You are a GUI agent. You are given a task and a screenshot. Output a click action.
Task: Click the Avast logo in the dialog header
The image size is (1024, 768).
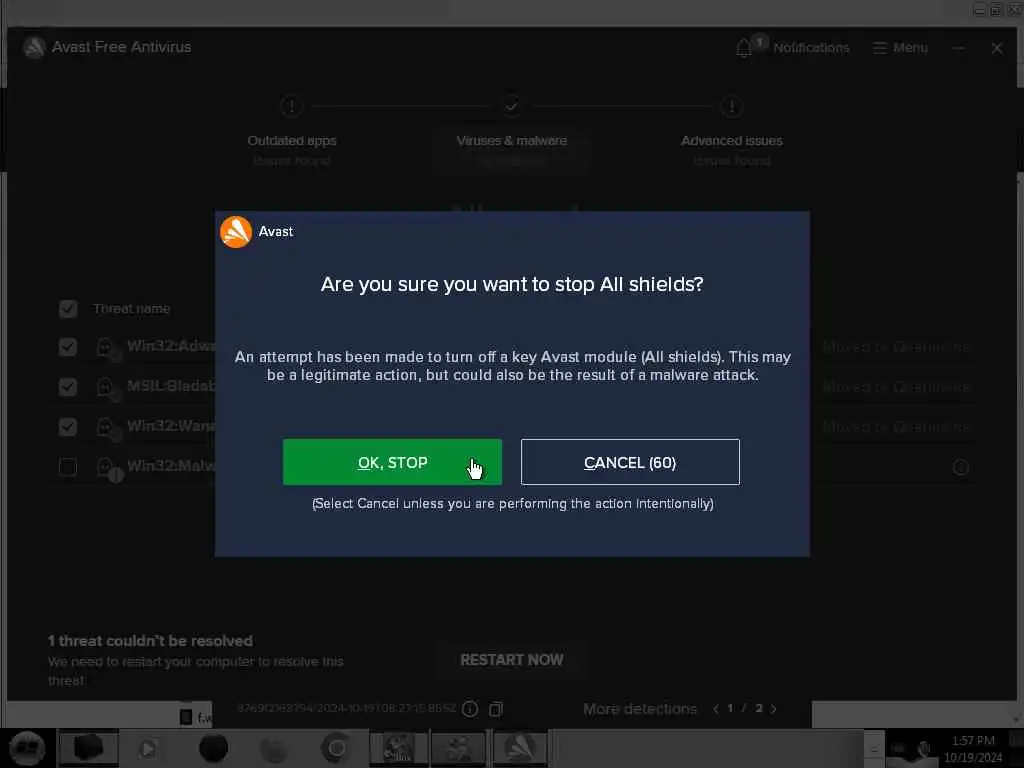(236, 232)
